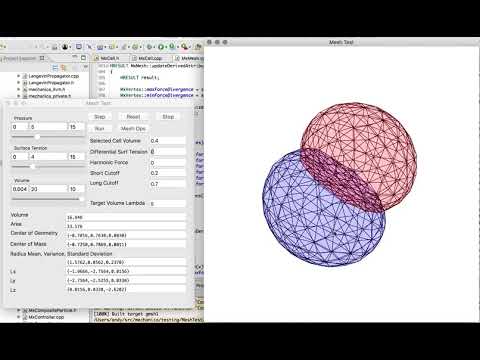Image resolution: width=480 pixels, height=360 pixels.
Task: Click the Area readout field
Action: [x=126, y=226]
